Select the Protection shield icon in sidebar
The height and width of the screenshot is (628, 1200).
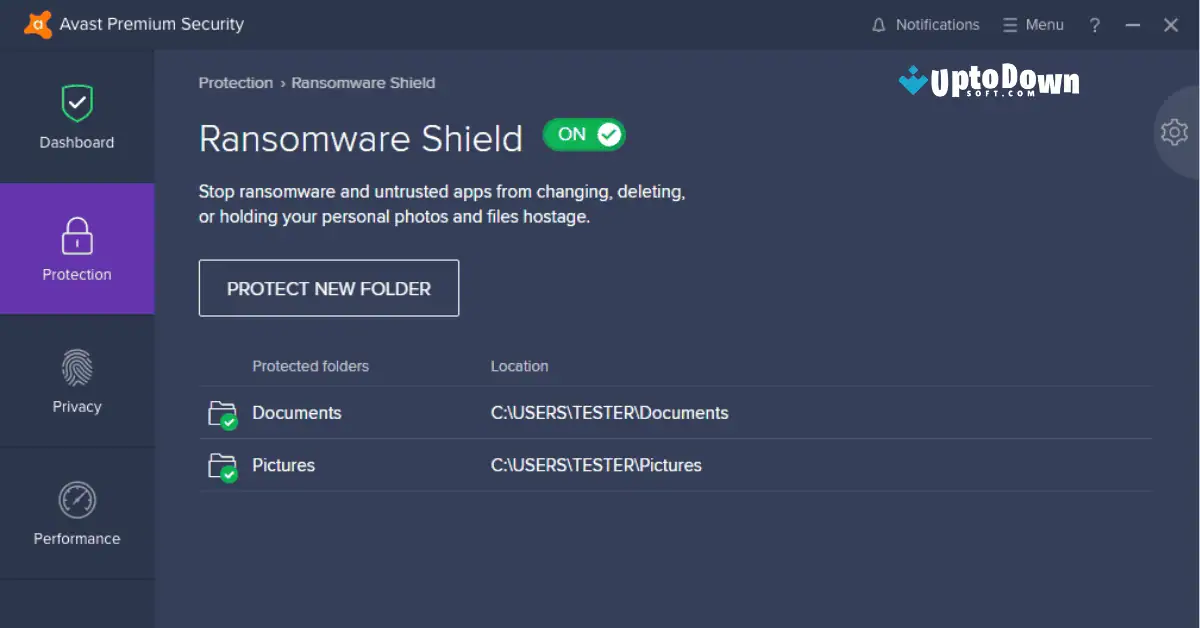pyautogui.click(x=76, y=235)
